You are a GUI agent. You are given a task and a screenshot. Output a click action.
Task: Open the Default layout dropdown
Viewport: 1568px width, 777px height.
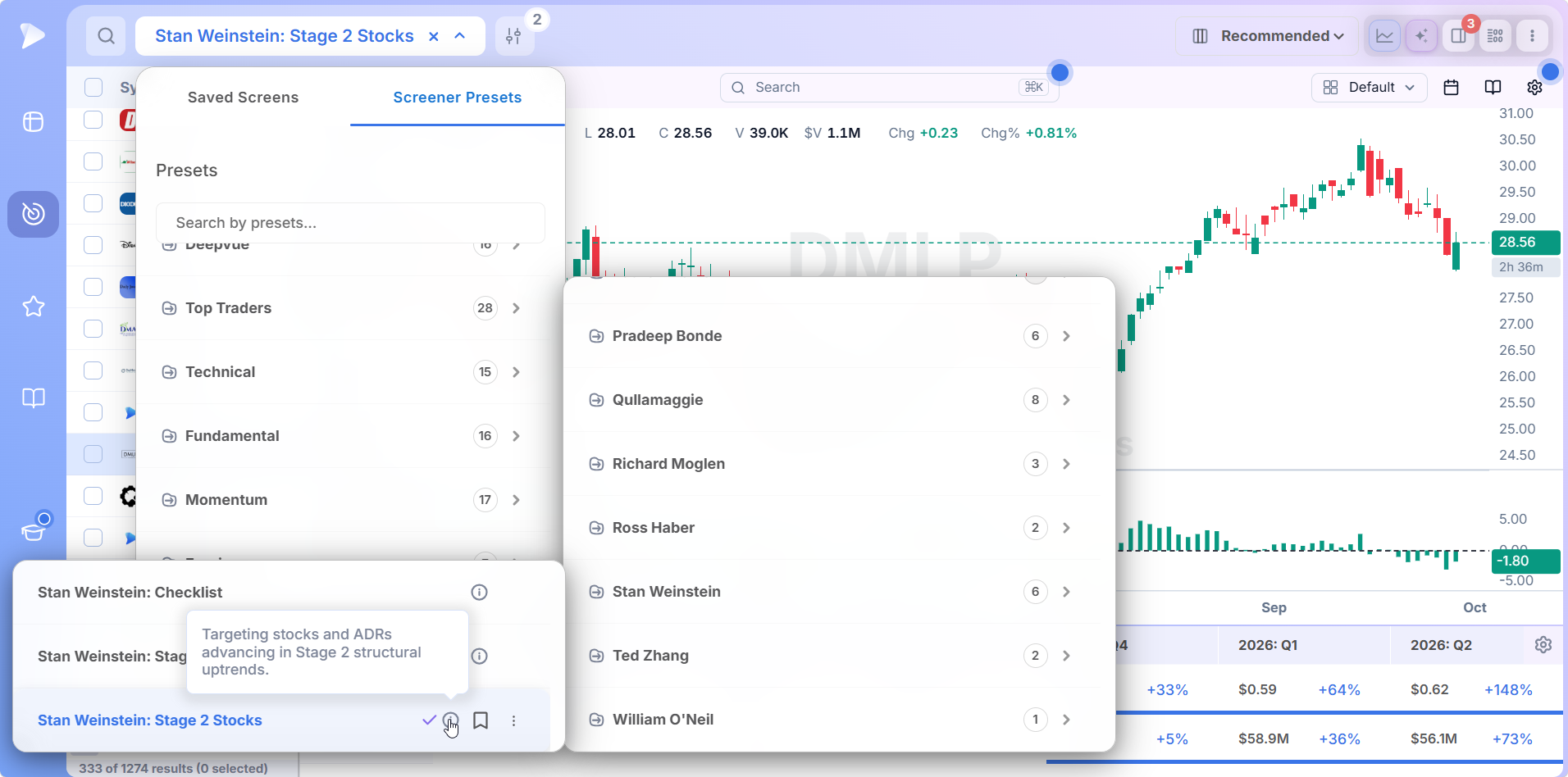(1370, 88)
